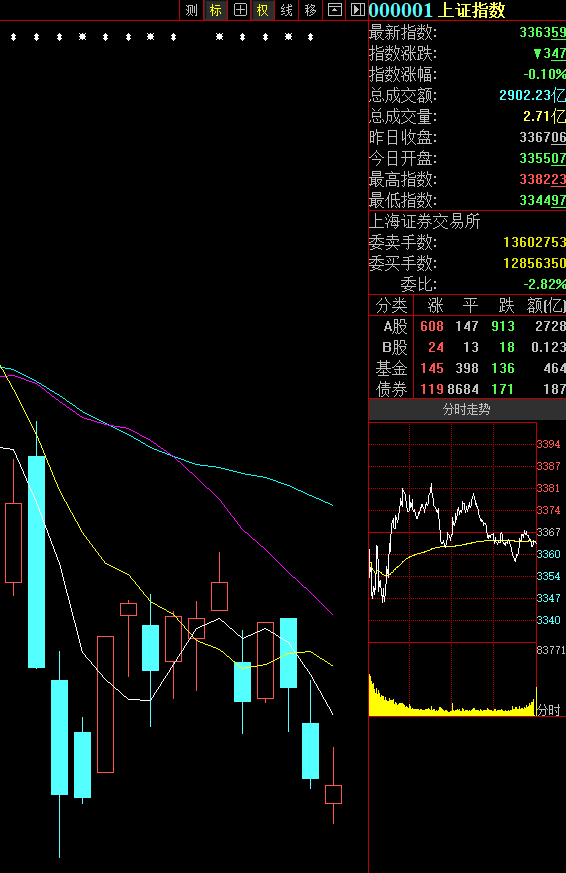The width and height of the screenshot is (566, 873).
Task: Select the 债券 category row
Action: coord(467,389)
